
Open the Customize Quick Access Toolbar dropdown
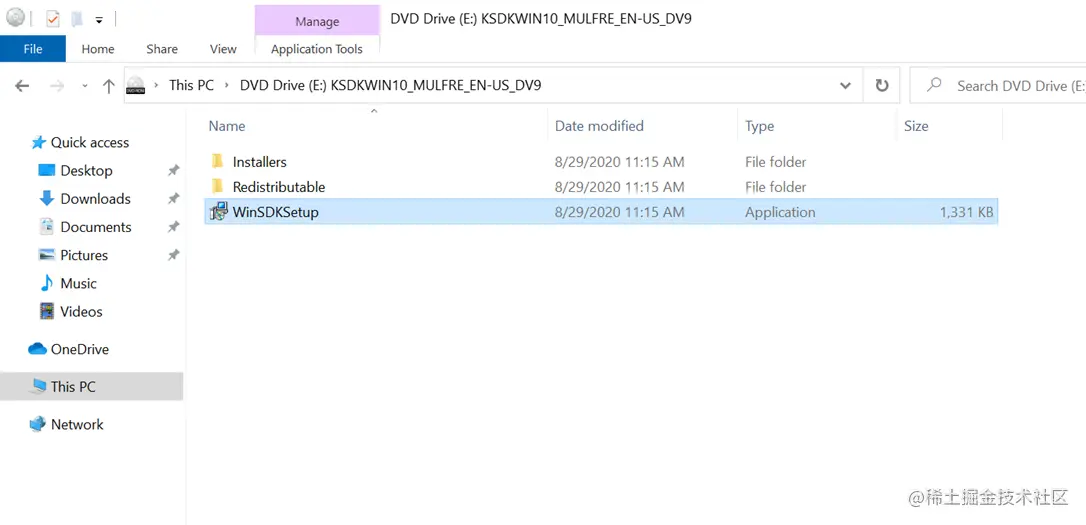point(99,20)
